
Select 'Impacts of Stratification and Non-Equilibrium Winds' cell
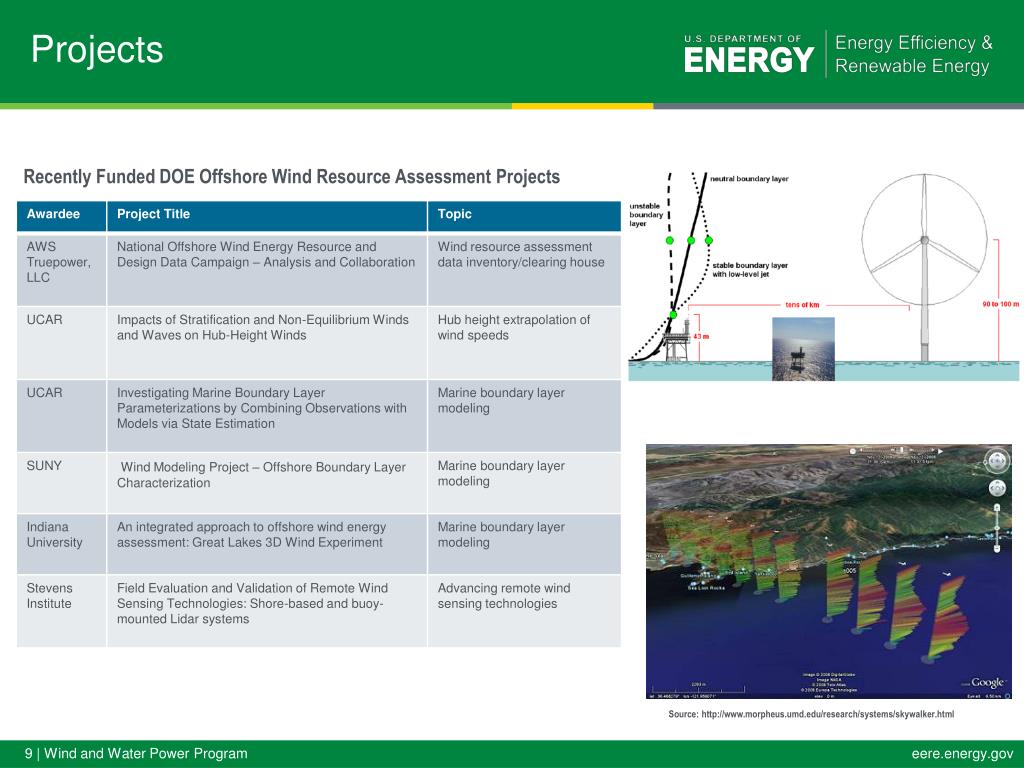point(267,343)
